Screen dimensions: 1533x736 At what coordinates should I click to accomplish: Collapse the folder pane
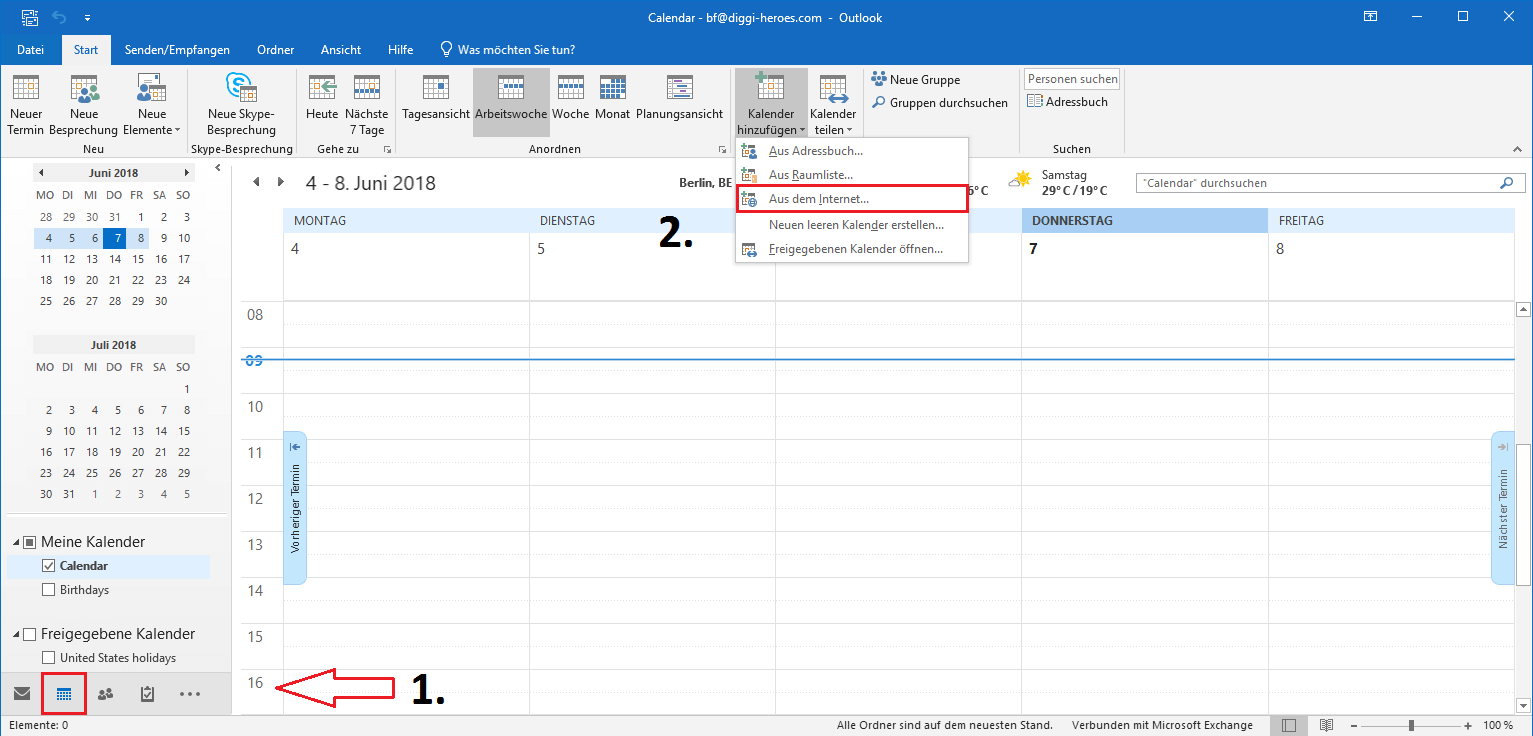pos(219,169)
